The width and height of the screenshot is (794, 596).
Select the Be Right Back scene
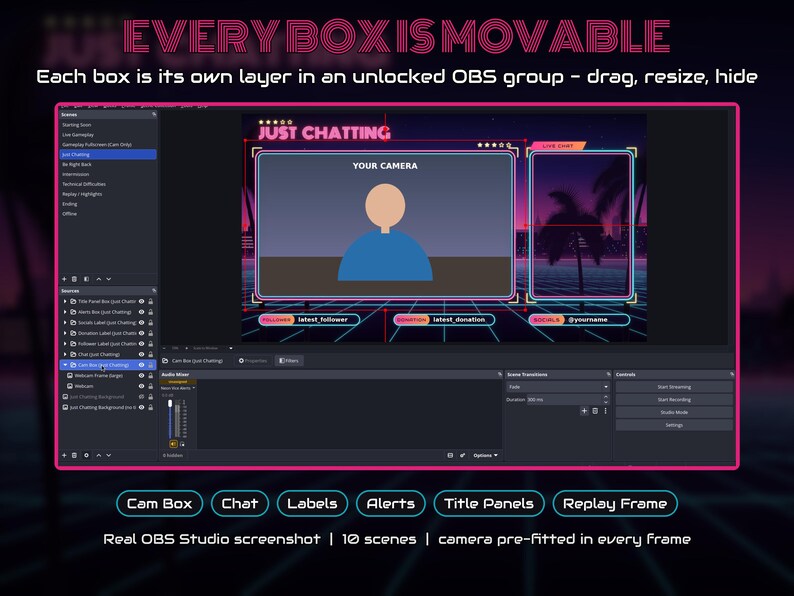108,164
